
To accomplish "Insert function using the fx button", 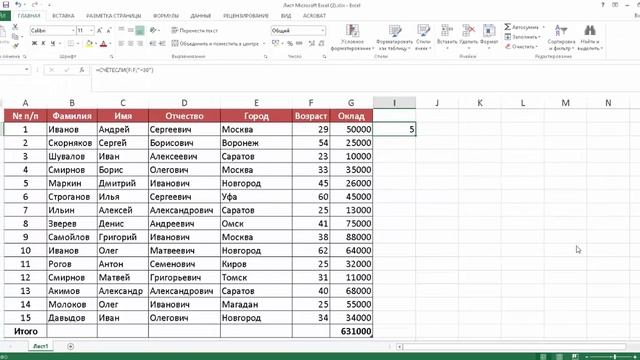I will tap(82, 70).
